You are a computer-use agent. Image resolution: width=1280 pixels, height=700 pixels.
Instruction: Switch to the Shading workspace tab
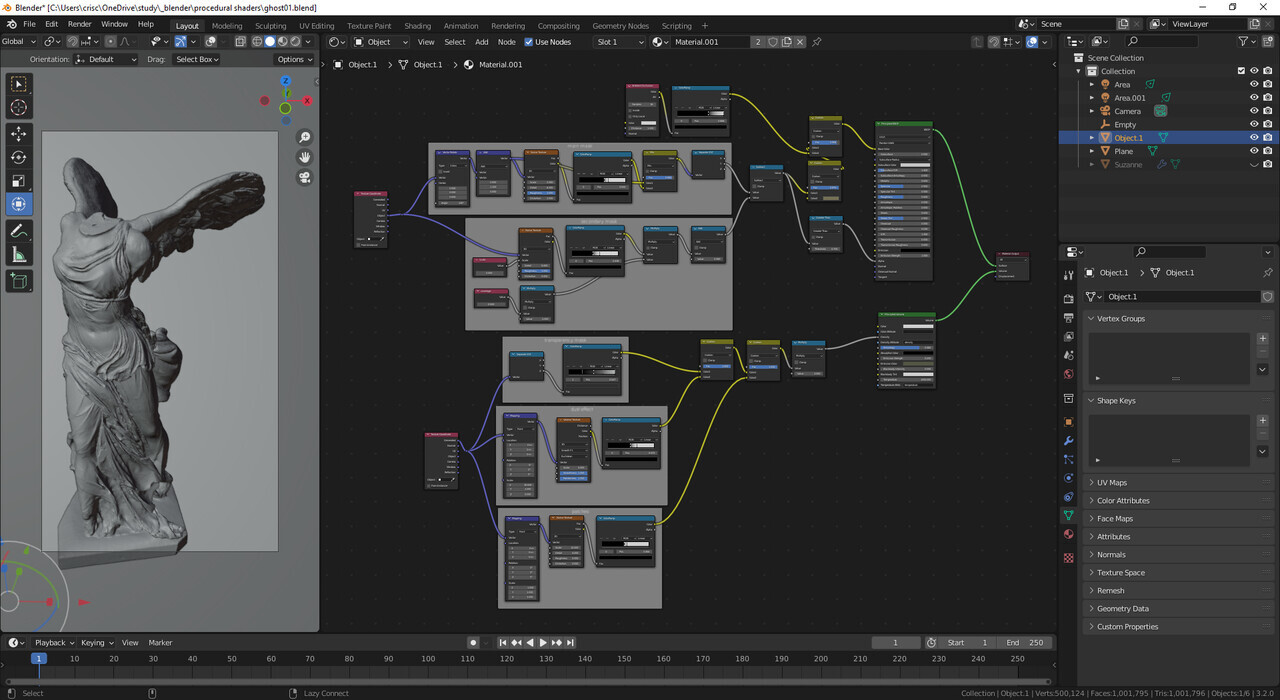417,25
